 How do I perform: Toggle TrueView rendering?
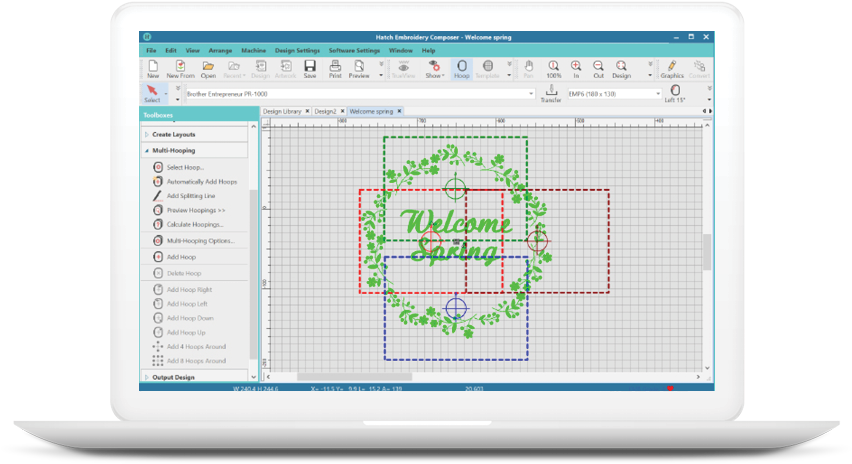pyautogui.click(x=405, y=68)
